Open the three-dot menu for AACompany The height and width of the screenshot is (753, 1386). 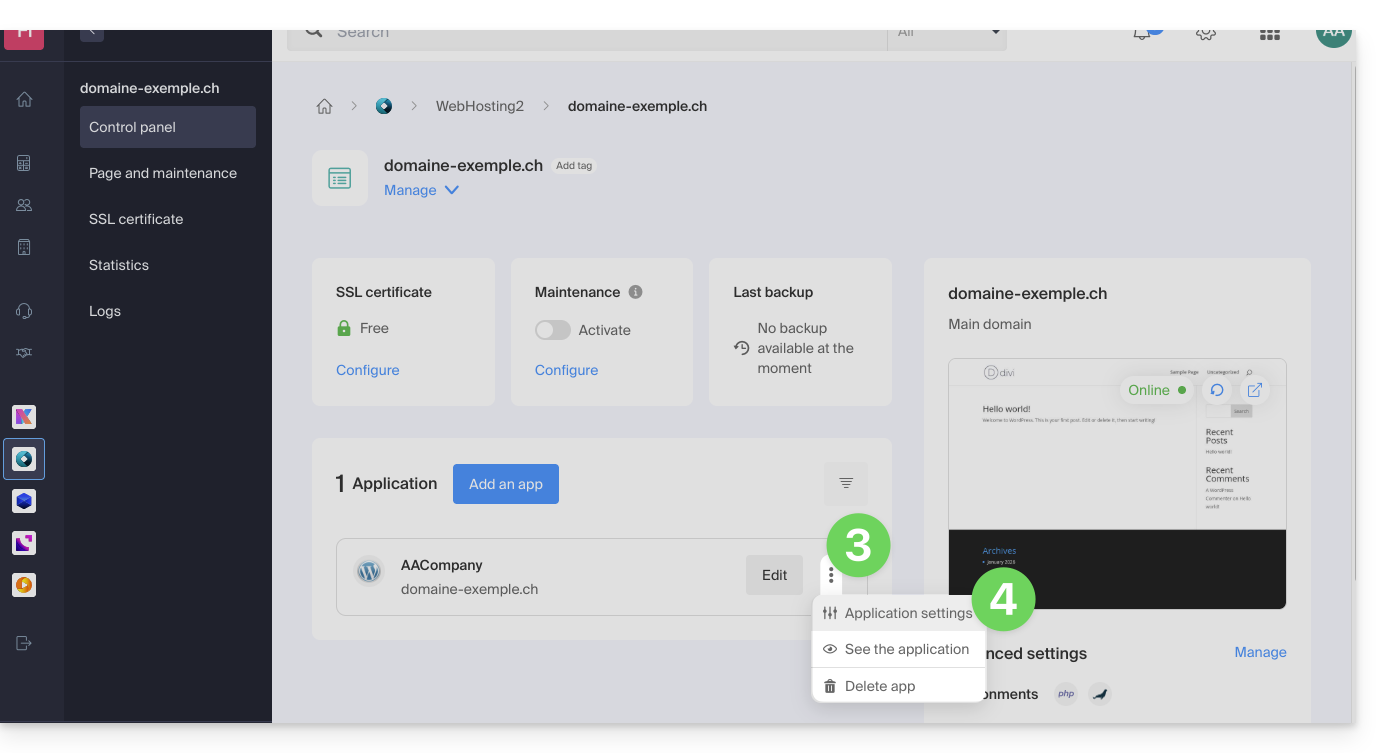(x=831, y=576)
